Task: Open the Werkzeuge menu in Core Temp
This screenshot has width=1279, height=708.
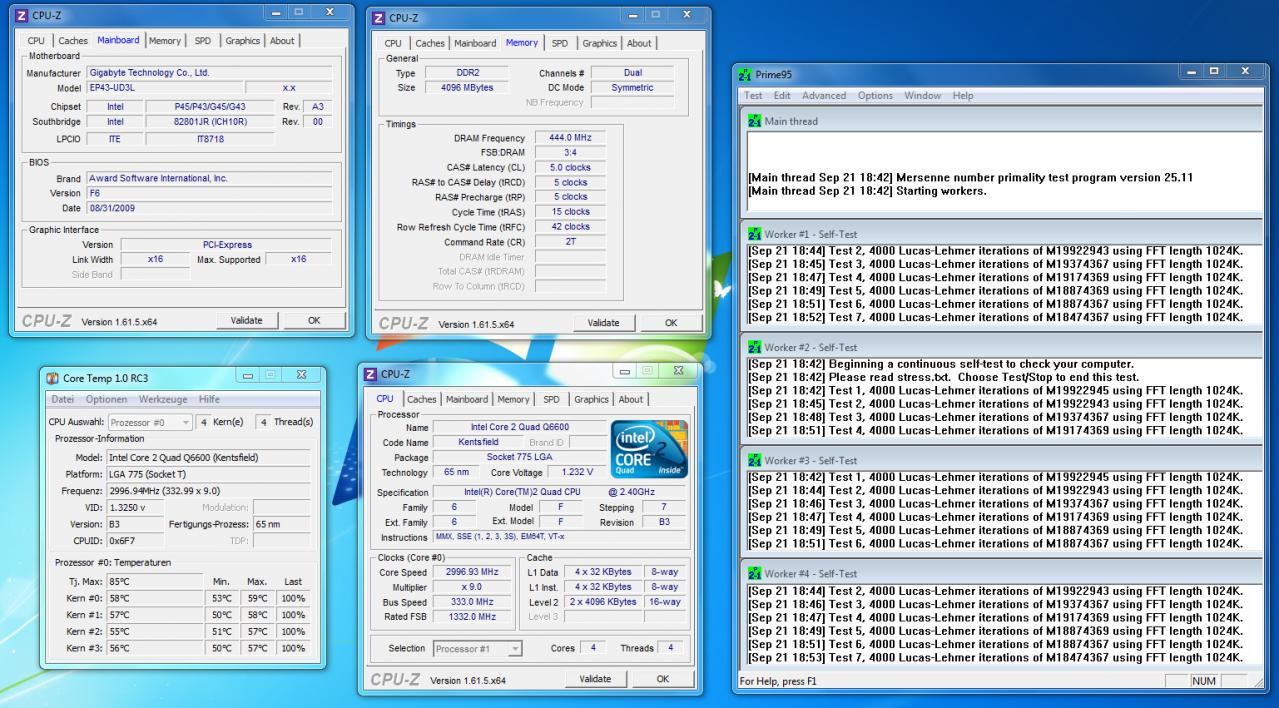Action: coord(164,399)
